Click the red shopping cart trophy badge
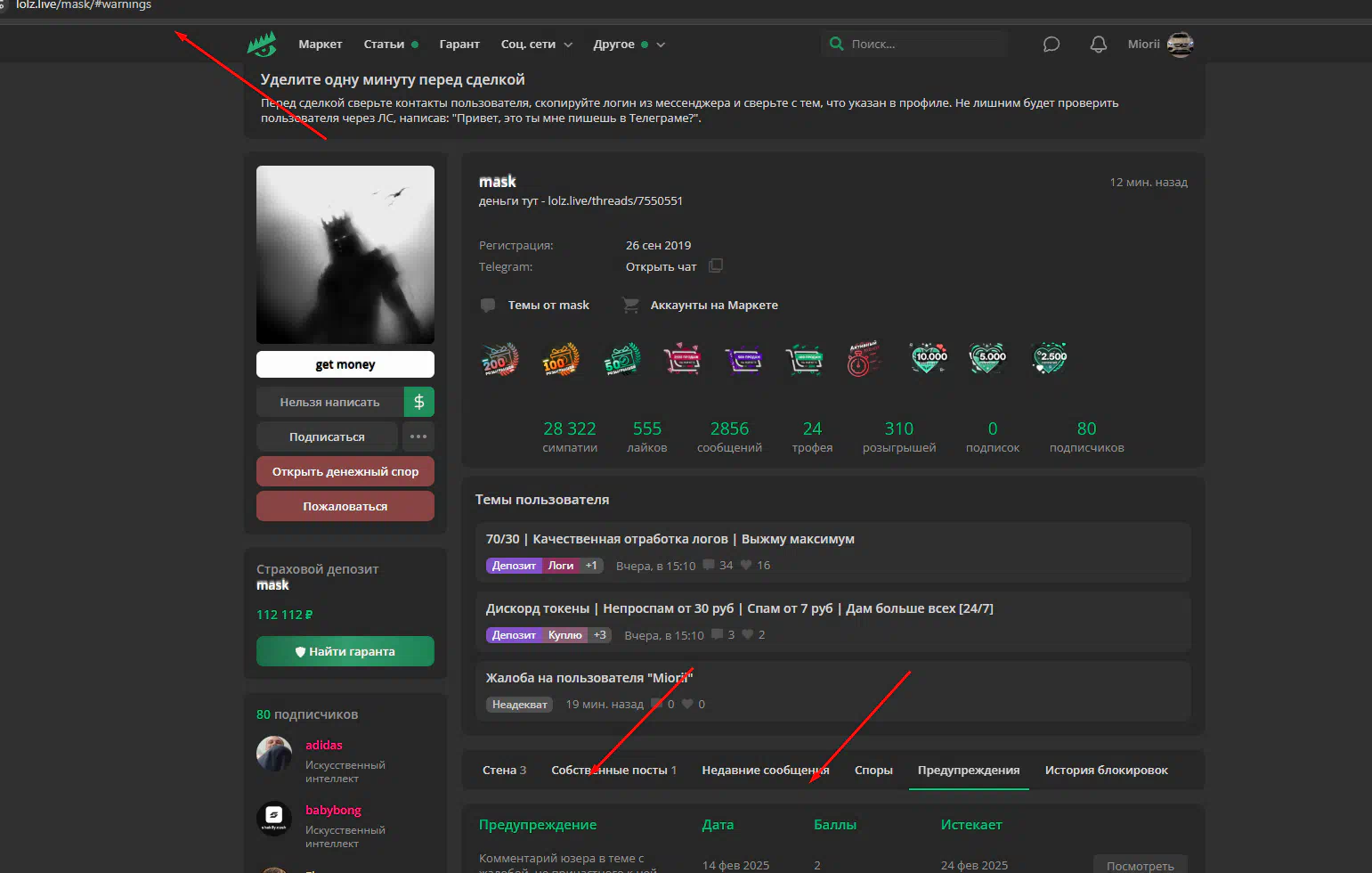The height and width of the screenshot is (873, 1372). 682,359
